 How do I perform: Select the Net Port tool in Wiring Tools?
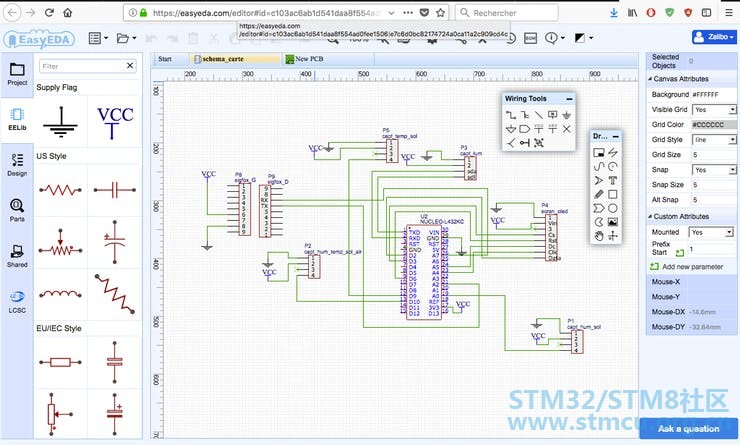(525, 129)
